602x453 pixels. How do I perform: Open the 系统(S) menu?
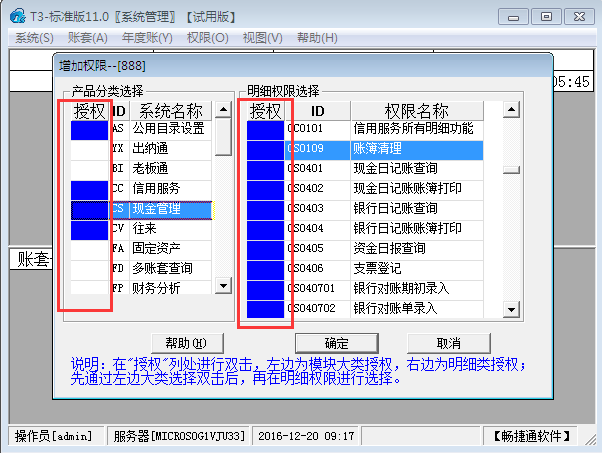pyautogui.click(x=35, y=37)
